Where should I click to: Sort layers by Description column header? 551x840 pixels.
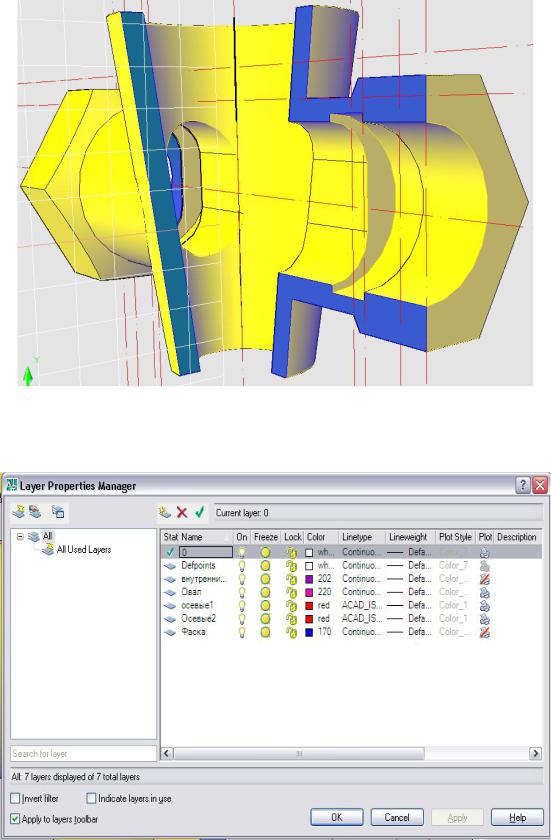517,537
